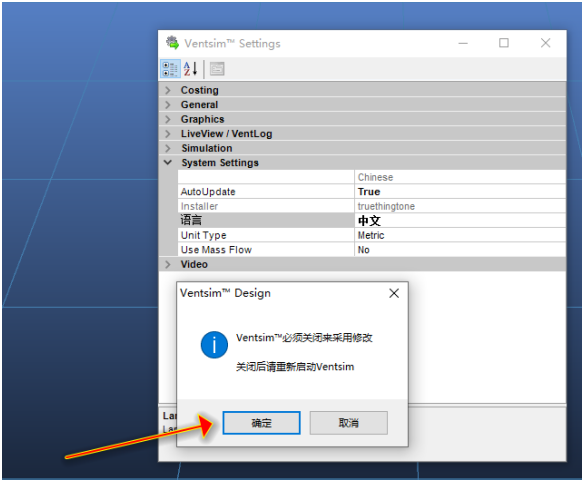
Task: Select the 语言 language property
Action: (x=266, y=221)
